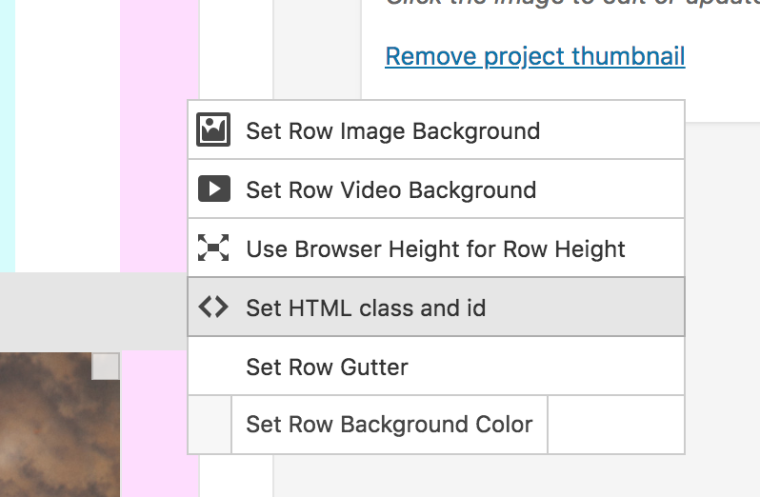Click the play icon beside Set Row Video Background

(x=214, y=189)
